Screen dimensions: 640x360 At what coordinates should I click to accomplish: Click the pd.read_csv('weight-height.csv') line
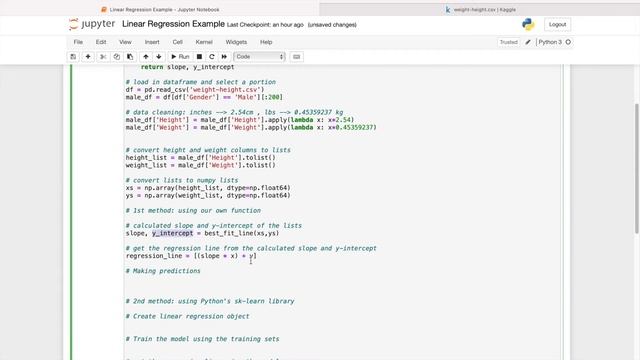(x=195, y=89)
